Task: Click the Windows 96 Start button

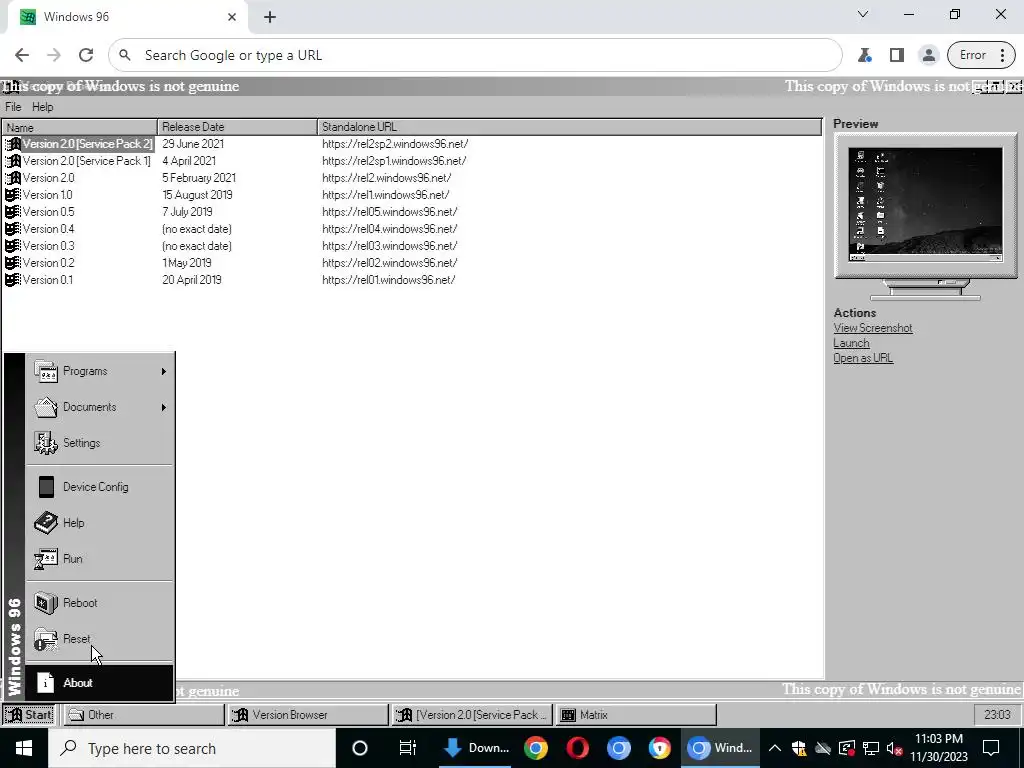Action: (29, 714)
